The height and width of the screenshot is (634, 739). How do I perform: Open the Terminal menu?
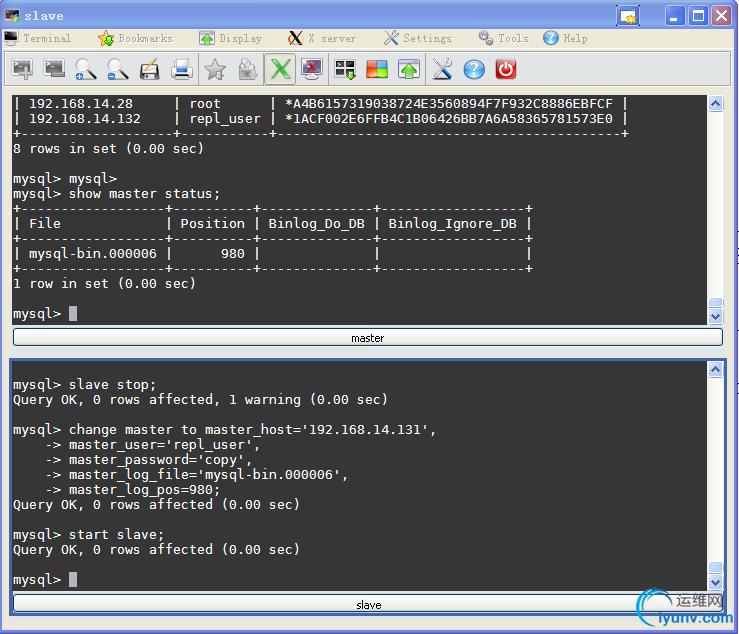(38, 38)
